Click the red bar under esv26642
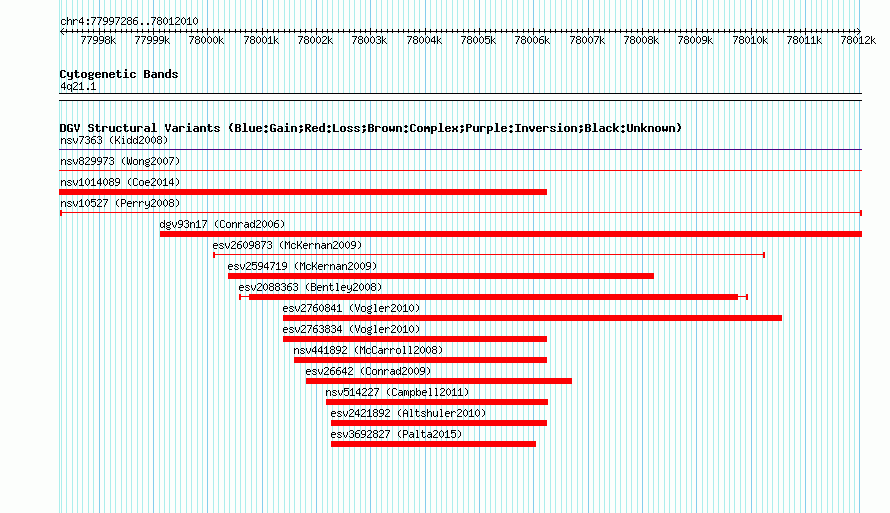Viewport: 890px width, 513px height. point(439,381)
